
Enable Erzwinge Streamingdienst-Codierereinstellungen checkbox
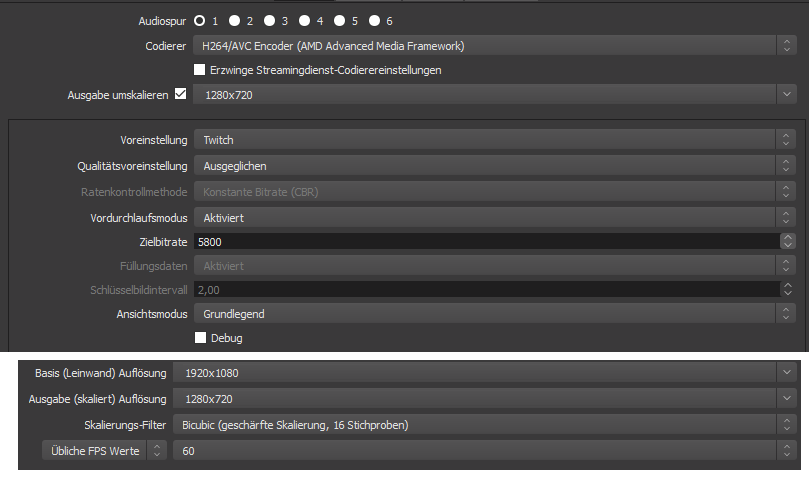(200, 70)
